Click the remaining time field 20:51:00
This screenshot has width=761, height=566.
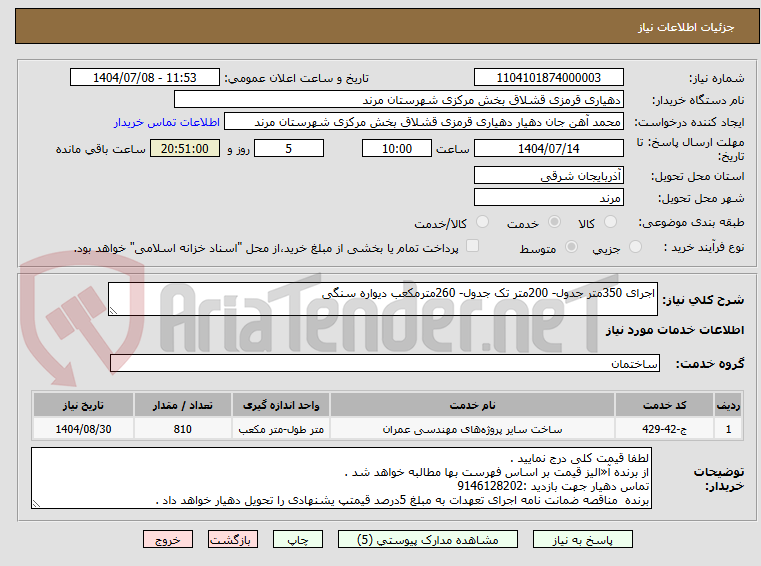(x=185, y=149)
